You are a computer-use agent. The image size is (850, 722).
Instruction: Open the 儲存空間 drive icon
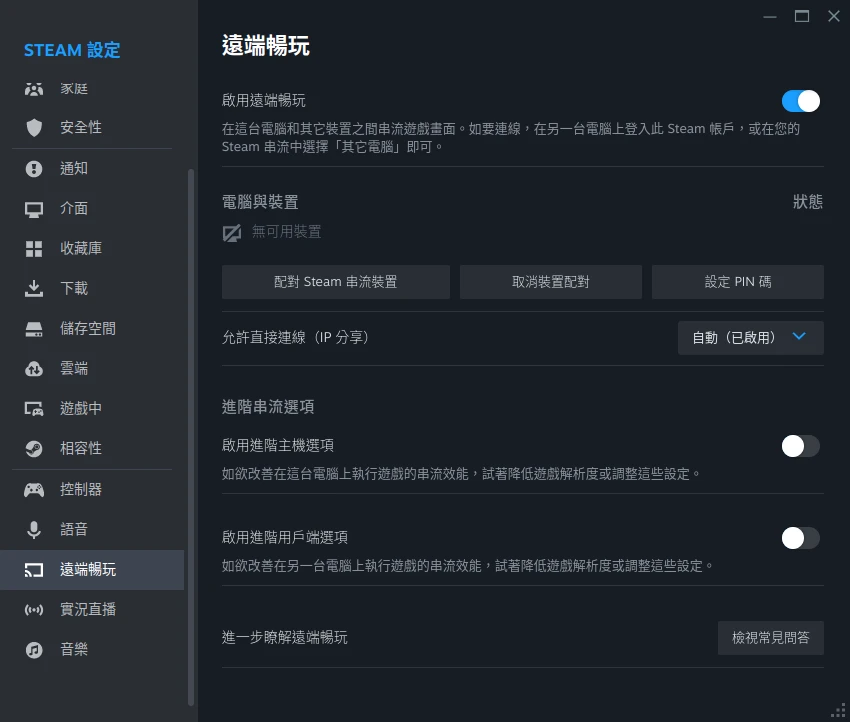[x=34, y=328]
